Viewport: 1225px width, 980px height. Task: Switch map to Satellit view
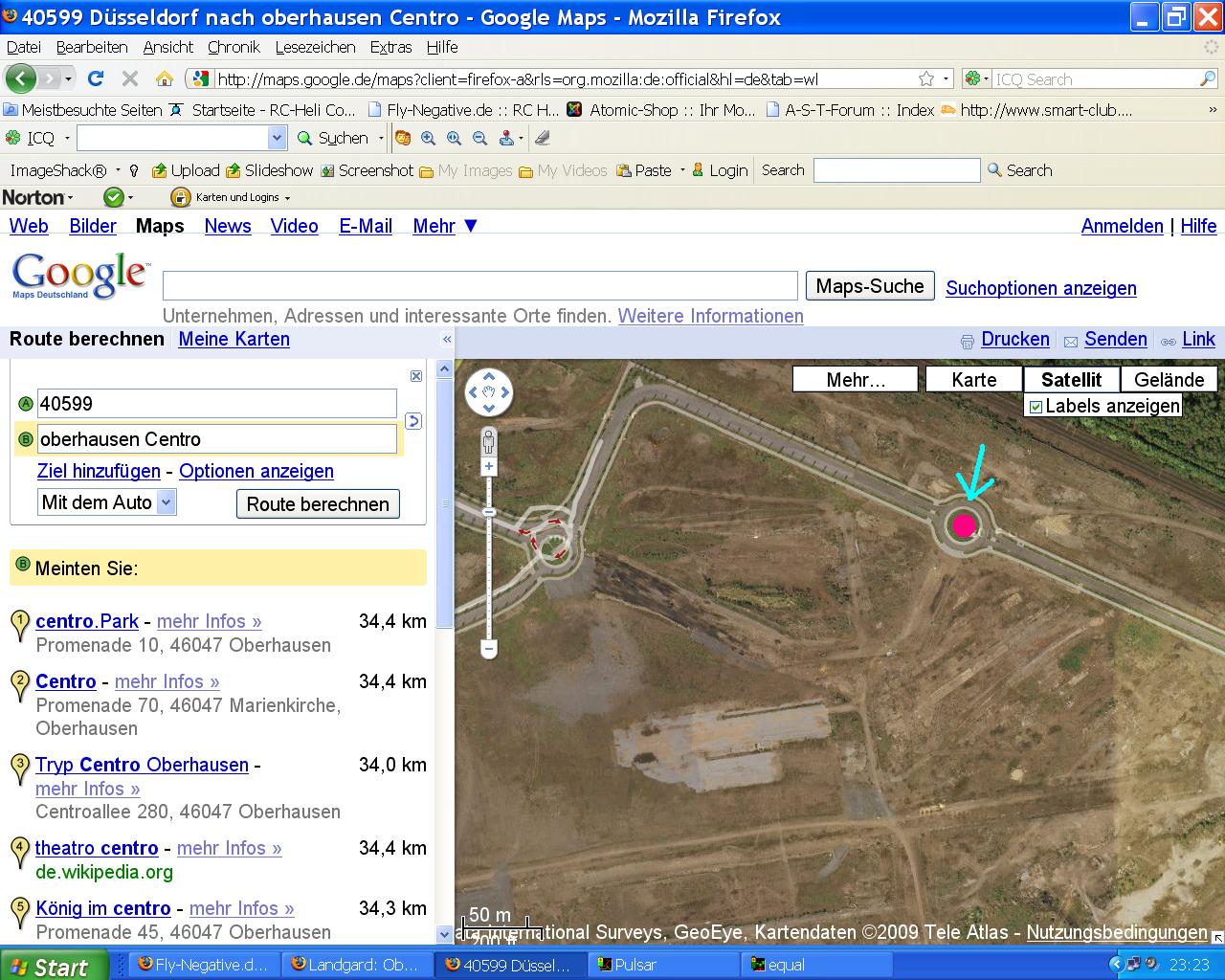(1071, 380)
